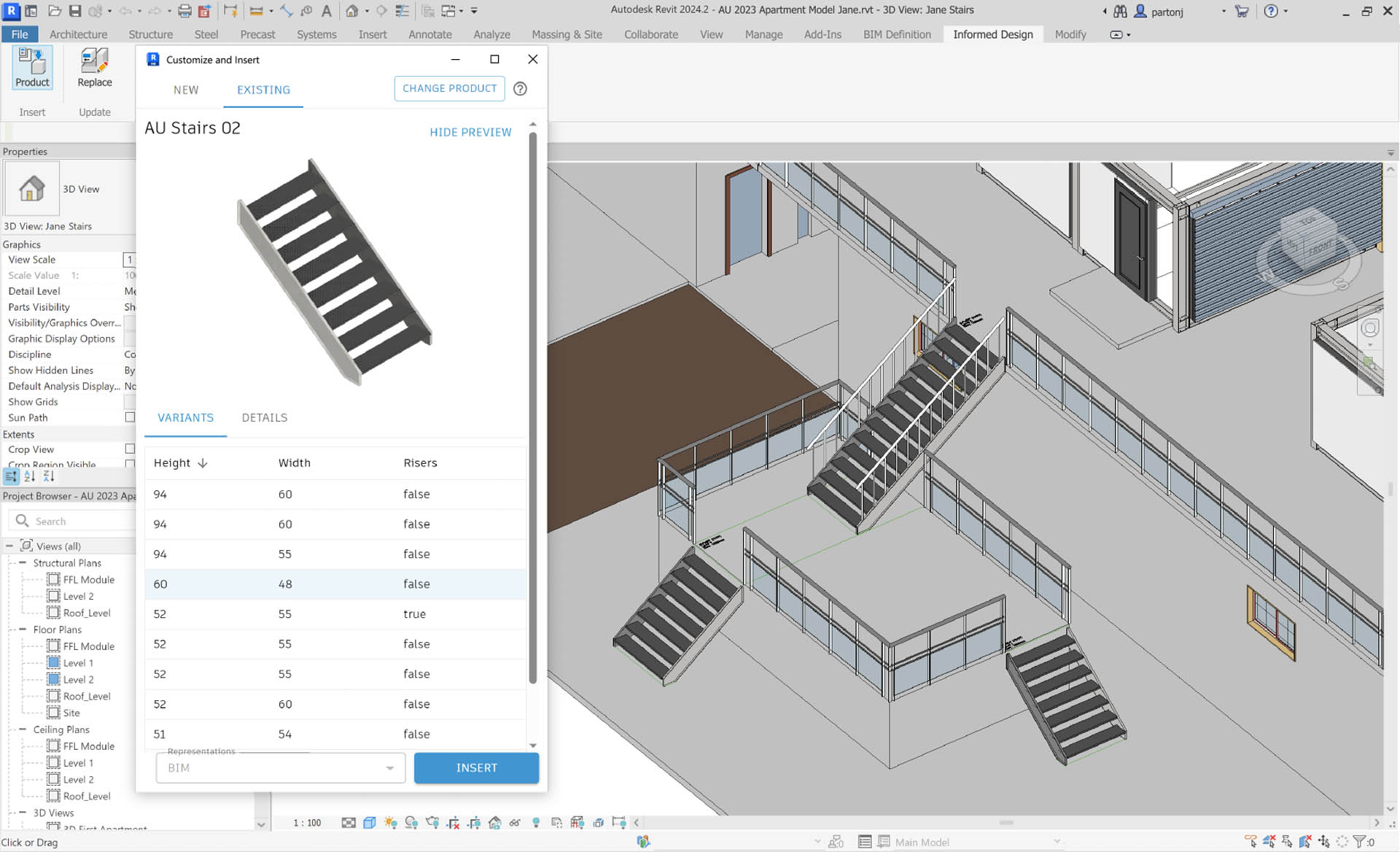Image resolution: width=1400 pixels, height=852 pixels.
Task: Open the Collaborate ribbon tab
Action: [650, 34]
